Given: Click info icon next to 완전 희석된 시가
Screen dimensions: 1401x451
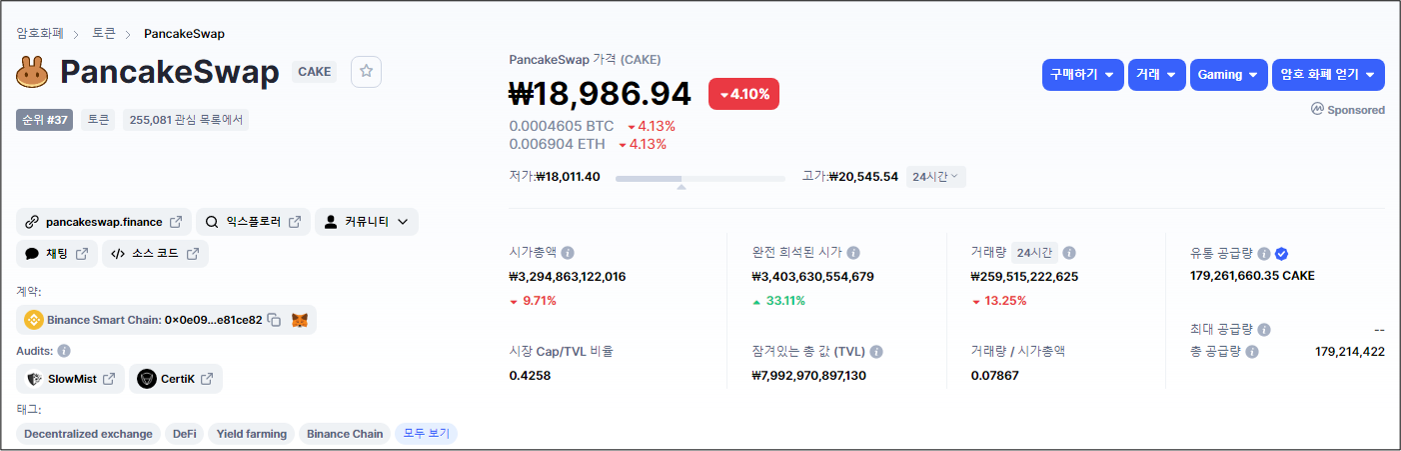Looking at the screenshot, I should [853, 253].
